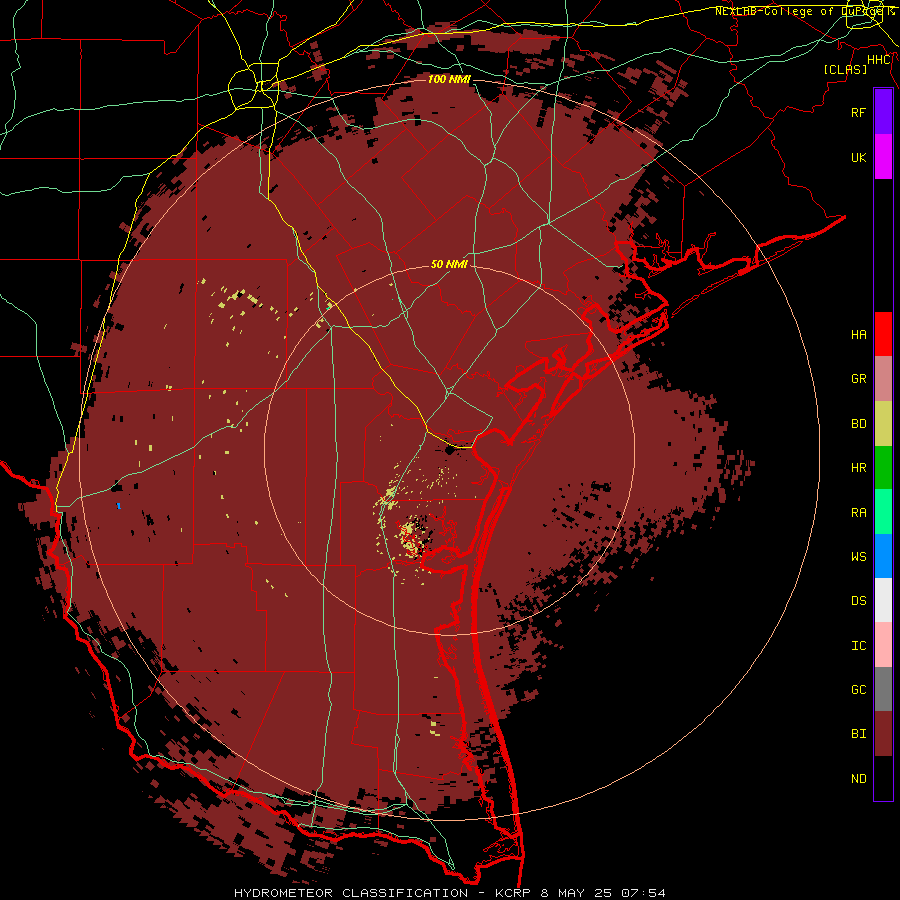The width and height of the screenshot is (900, 900).
Task: Click the RA light green legend swatch
Action: (883, 512)
